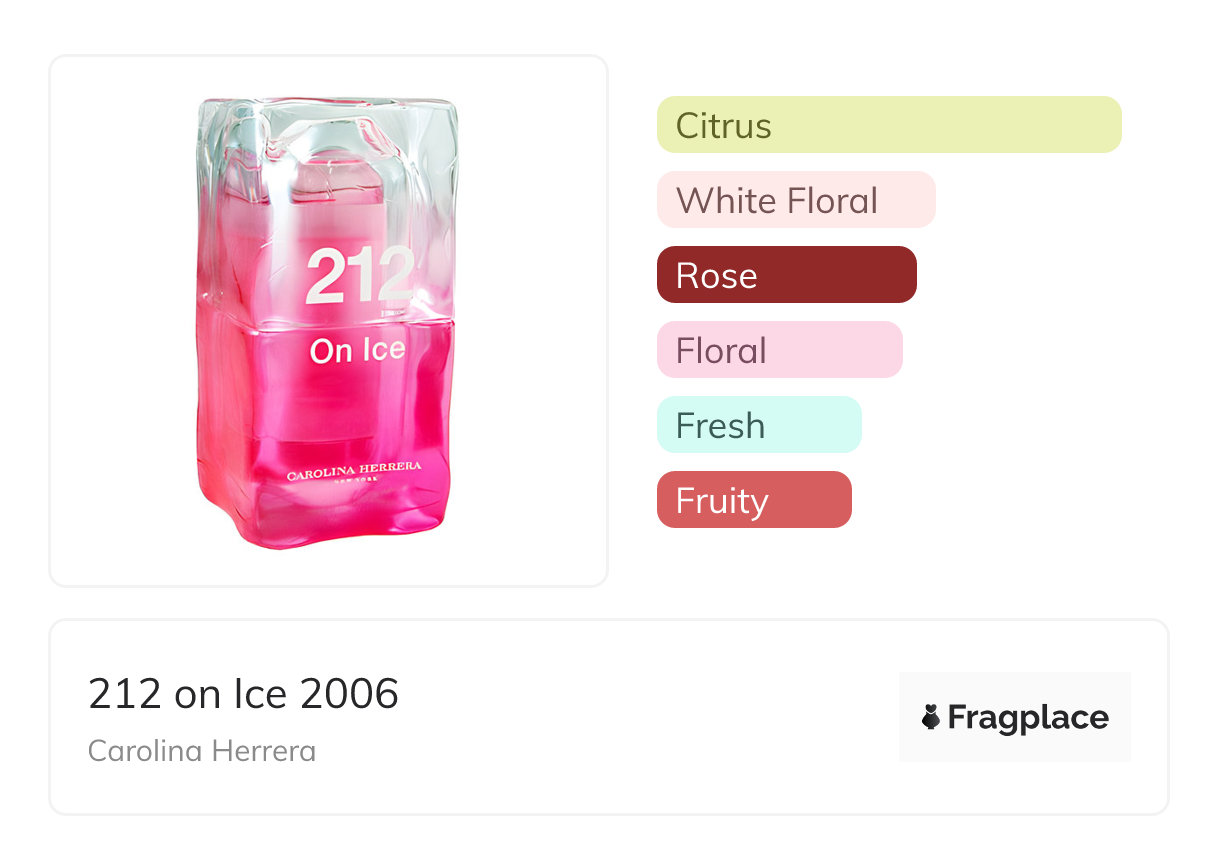
Task: Choose the pink Floral accord bar
Action: click(x=779, y=350)
